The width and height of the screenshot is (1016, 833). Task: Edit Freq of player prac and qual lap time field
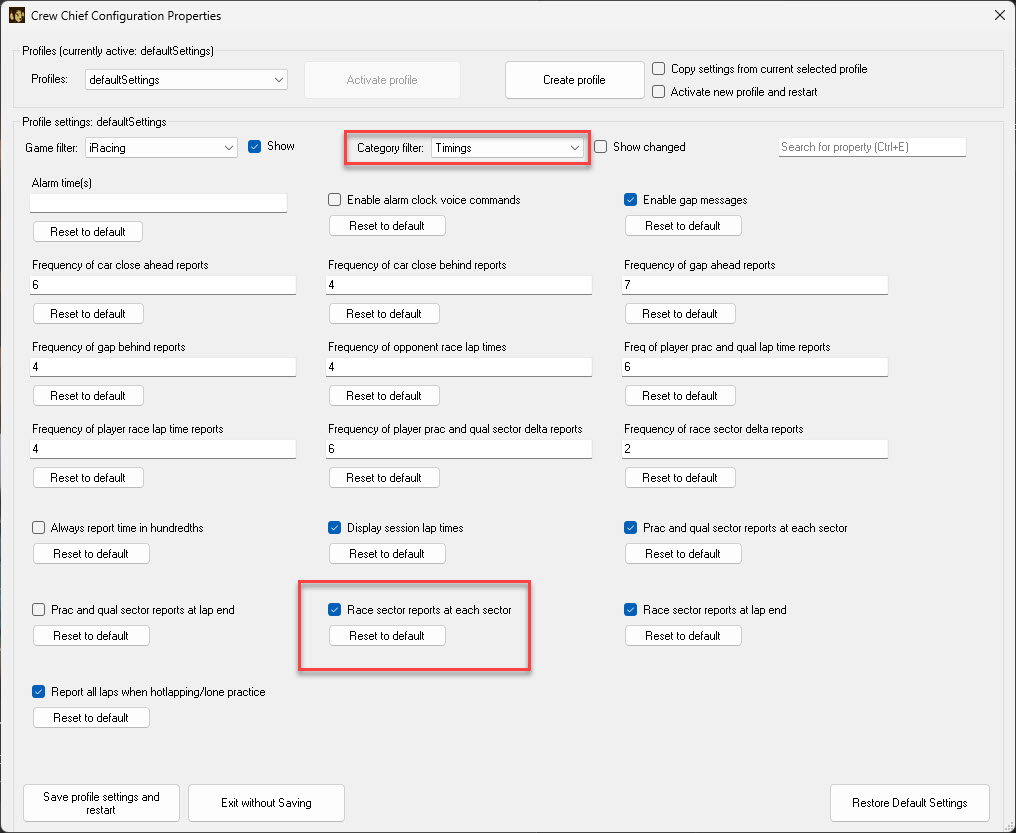(x=755, y=367)
